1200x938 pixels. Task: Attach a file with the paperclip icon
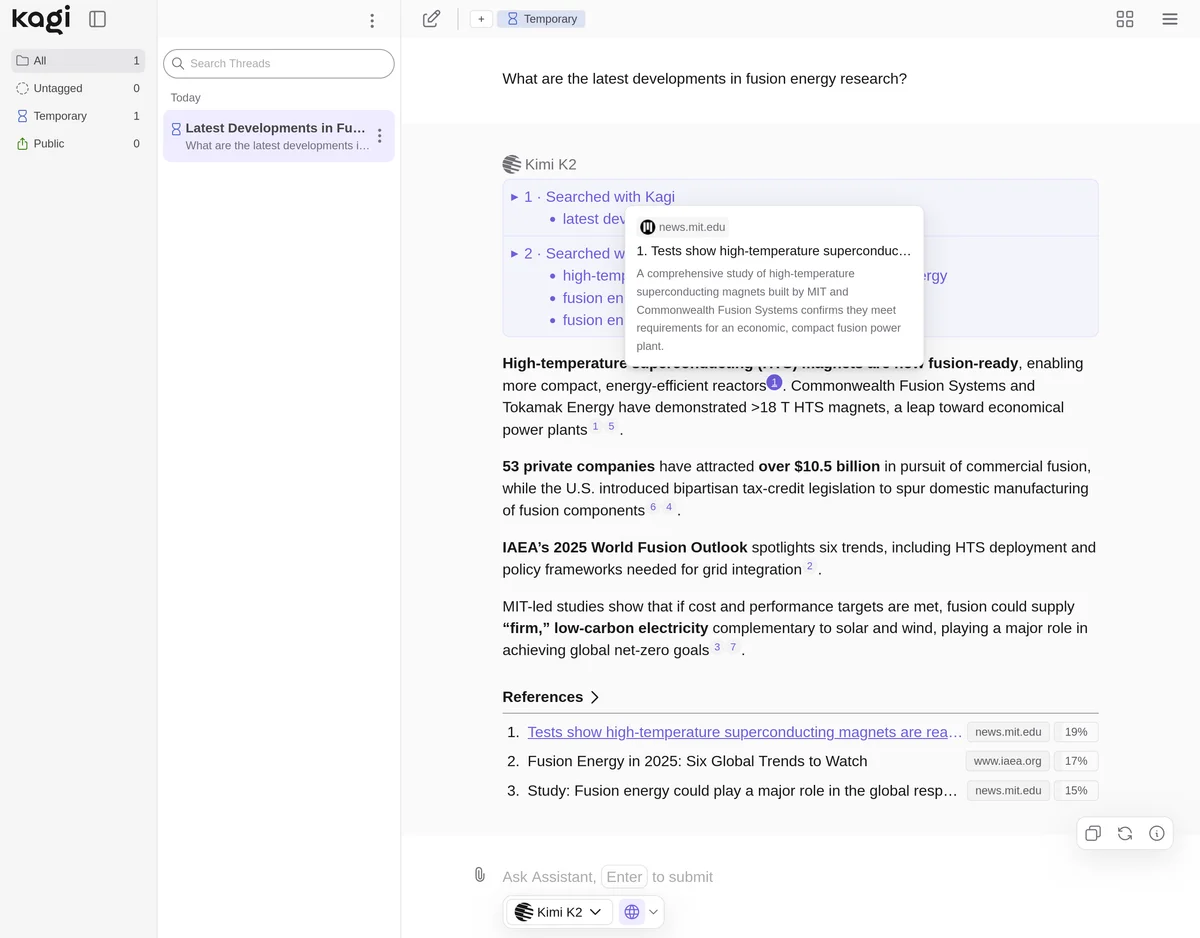click(479, 874)
